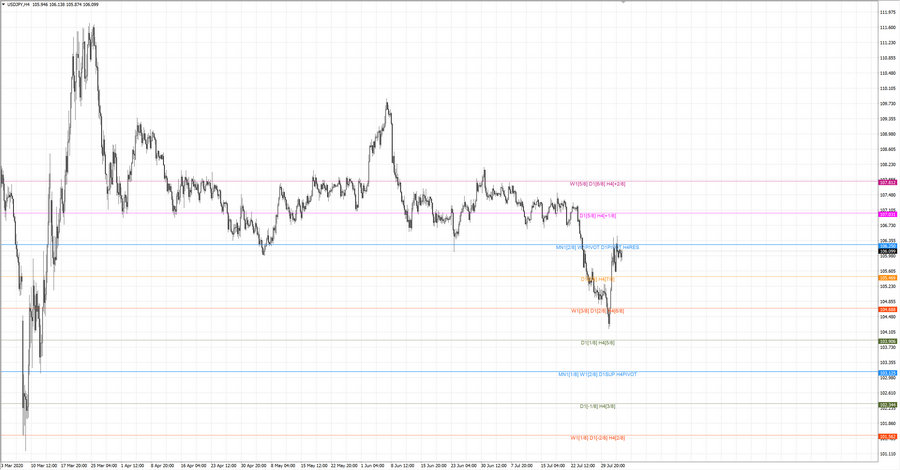
Task: Click the 104.688 red price tag
Action: click(888, 309)
